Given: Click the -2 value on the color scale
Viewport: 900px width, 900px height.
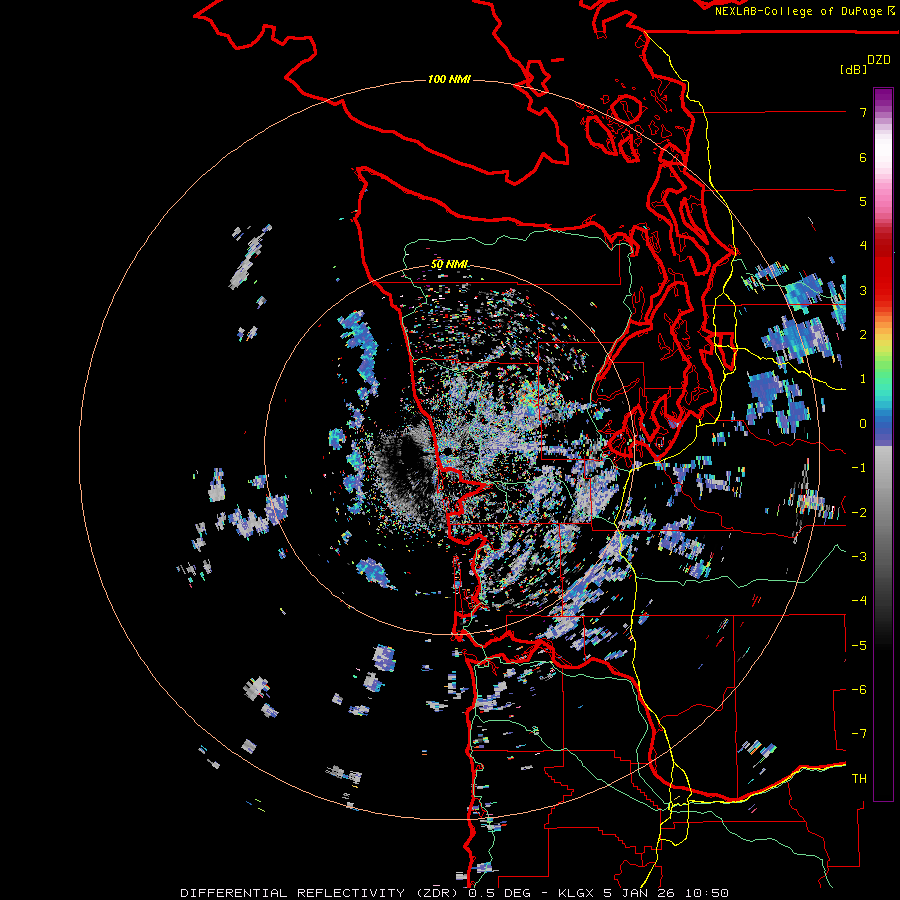Looking at the screenshot, I should click(x=859, y=513).
